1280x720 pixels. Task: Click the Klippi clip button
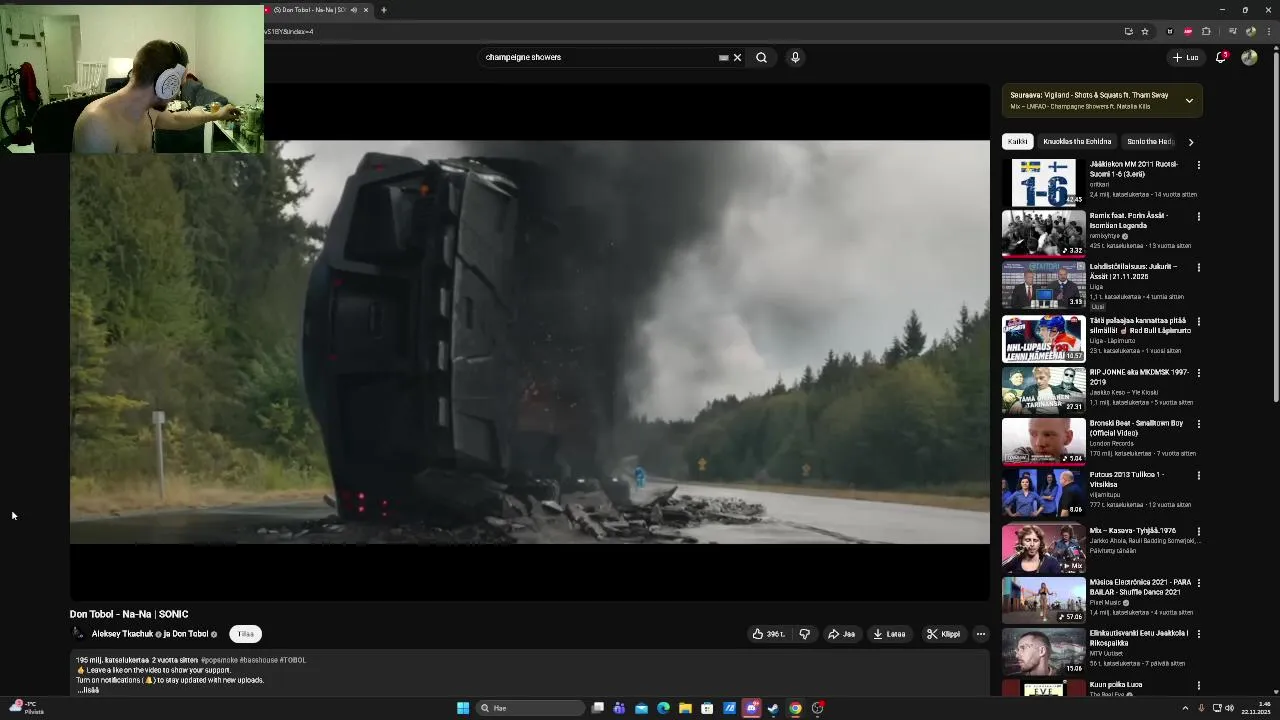click(x=943, y=634)
